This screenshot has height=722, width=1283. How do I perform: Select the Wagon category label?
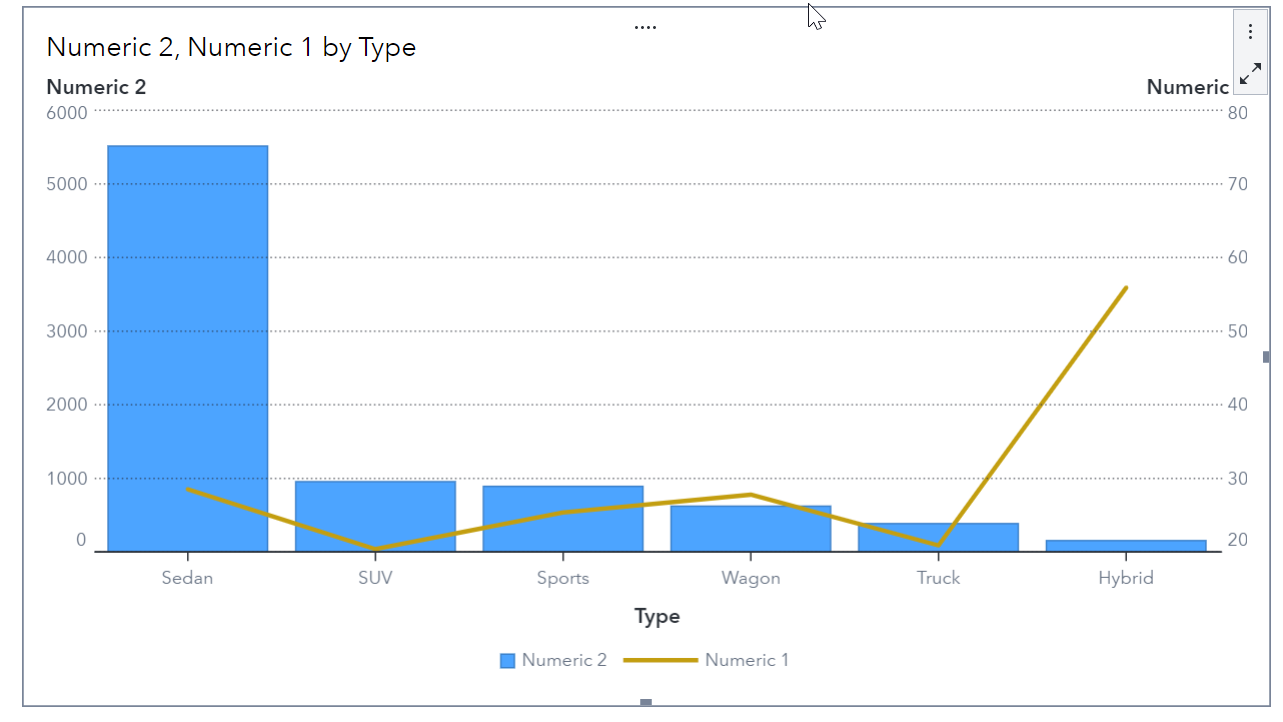[750, 578]
